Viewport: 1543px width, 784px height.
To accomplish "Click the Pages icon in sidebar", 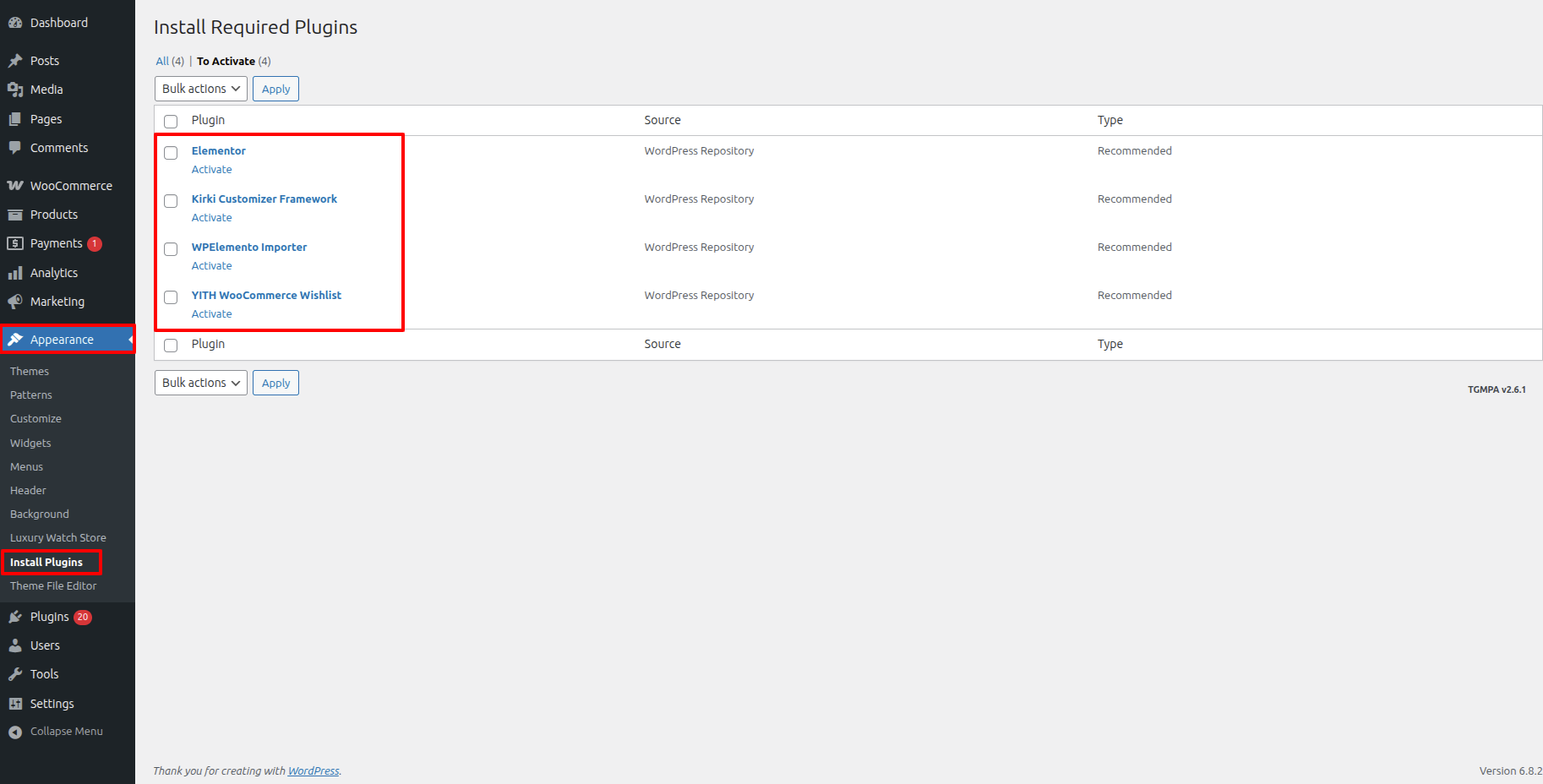I will tap(15, 119).
